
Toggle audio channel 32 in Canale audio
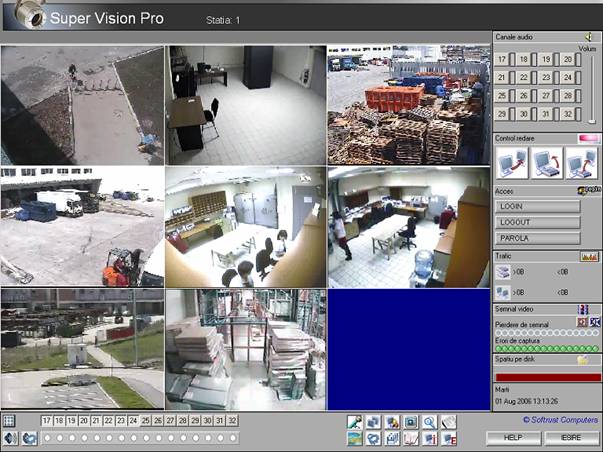(x=569, y=113)
